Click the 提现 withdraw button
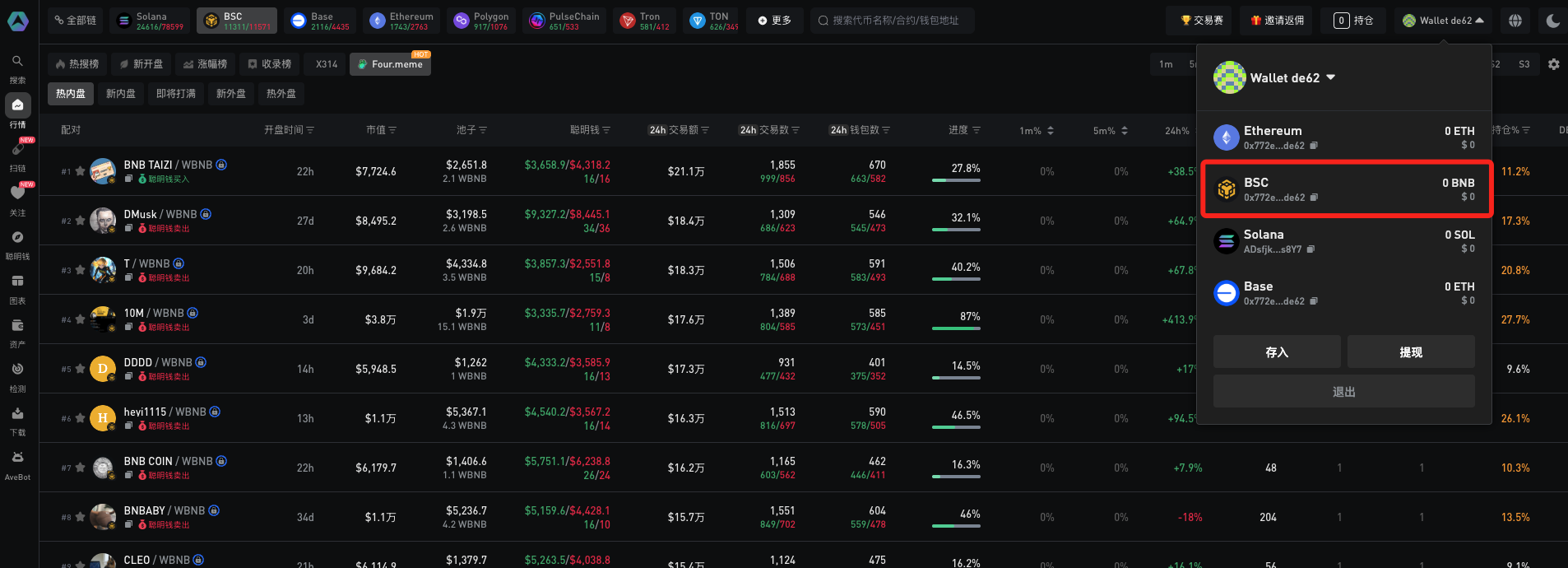This screenshot has height=568, width=1568. [x=1410, y=352]
